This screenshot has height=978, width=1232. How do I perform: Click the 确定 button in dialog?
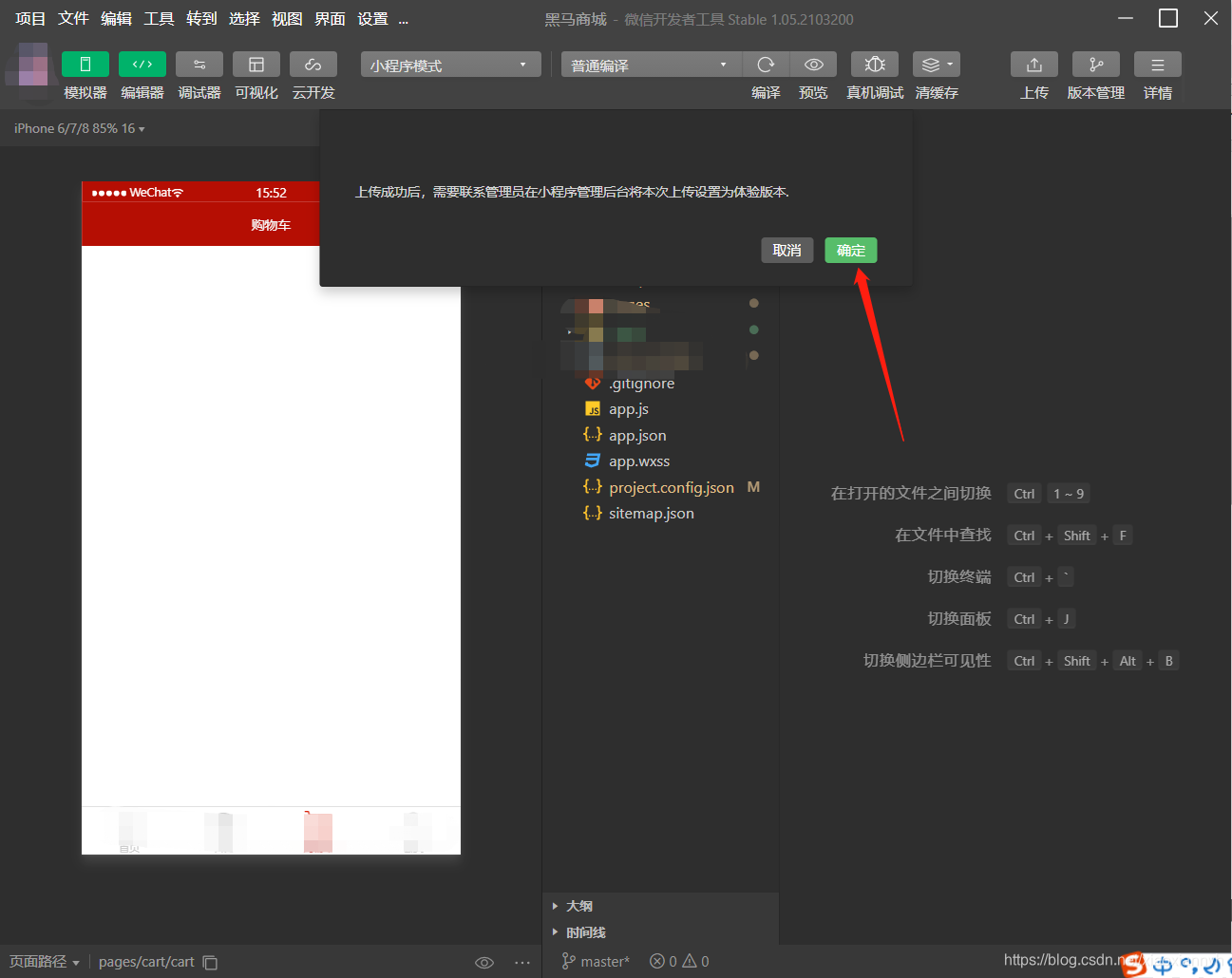[x=851, y=250]
